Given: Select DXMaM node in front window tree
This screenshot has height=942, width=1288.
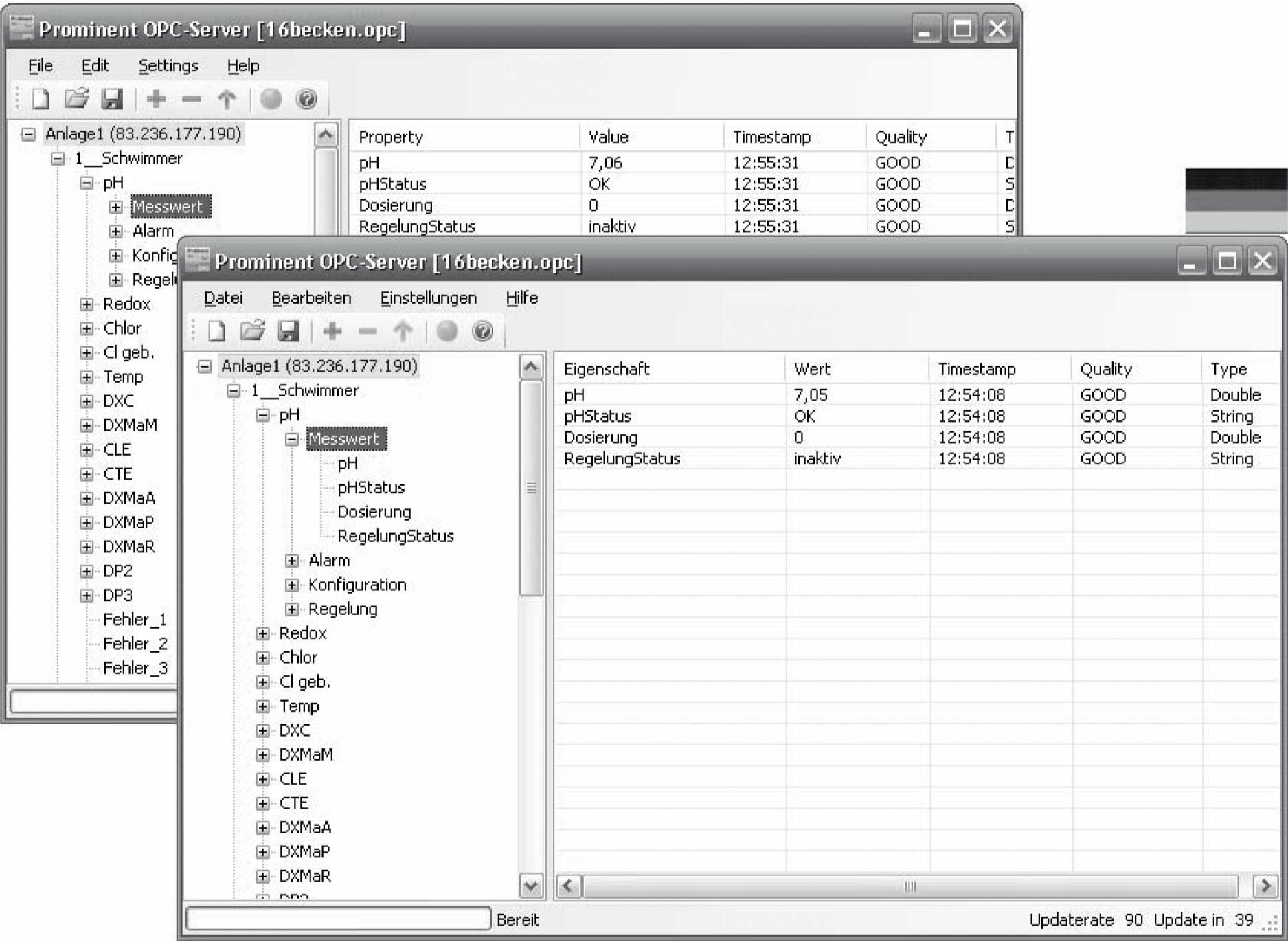Looking at the screenshot, I should [306, 754].
